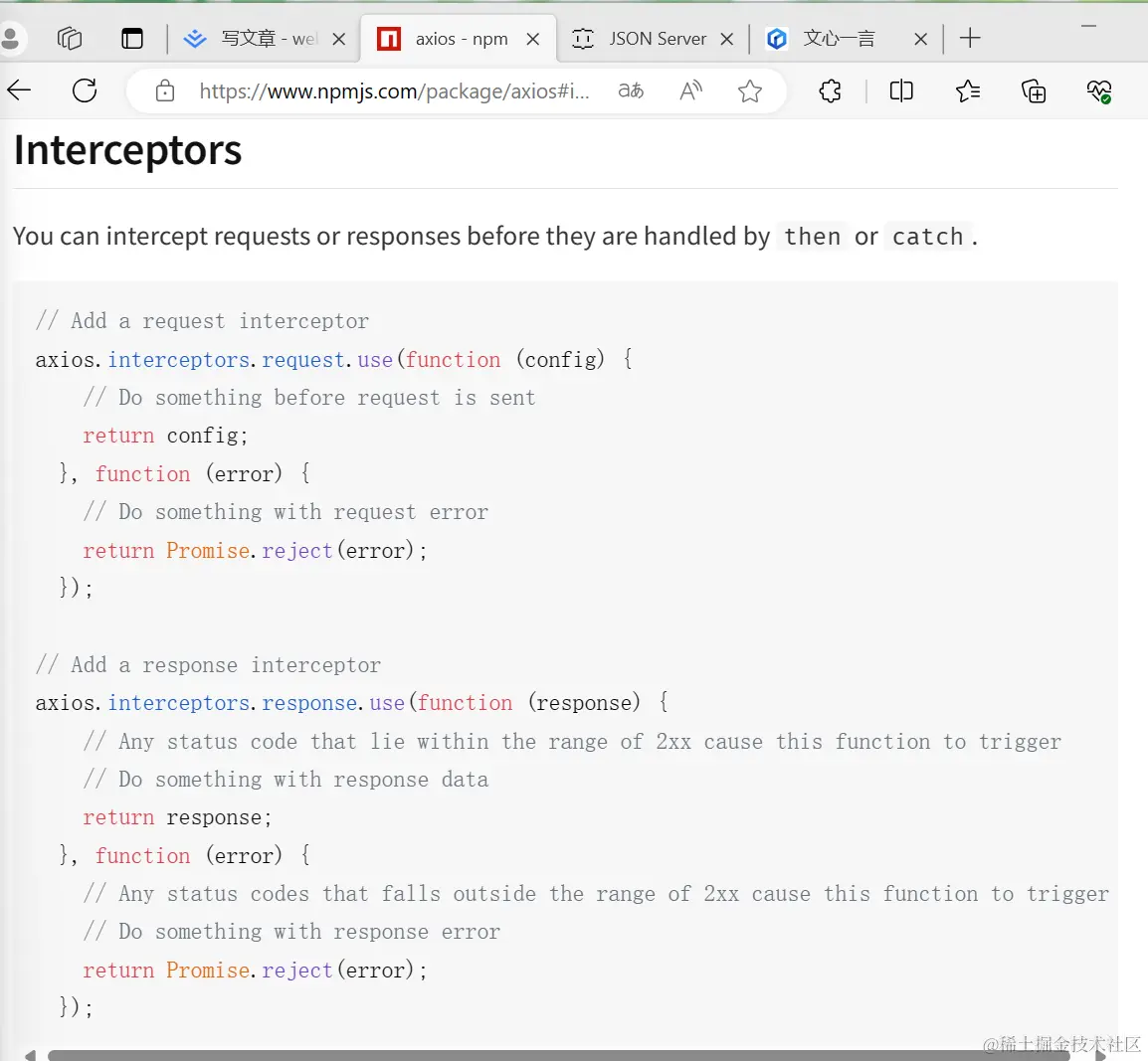Open the Collections panel

tap(1033, 90)
